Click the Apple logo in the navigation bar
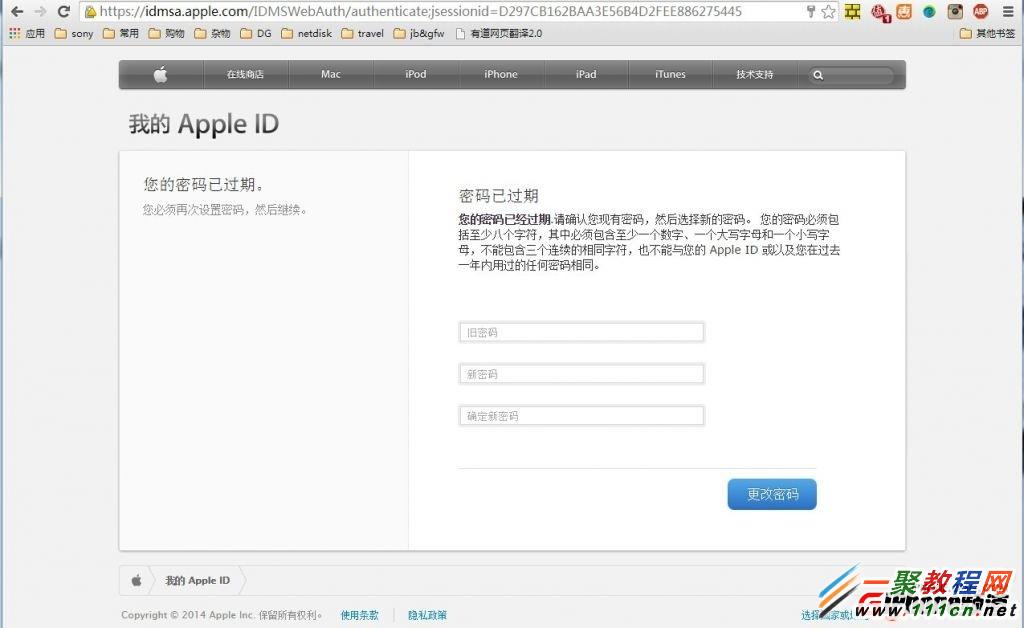Viewport: 1024px width, 628px height. tap(162, 74)
